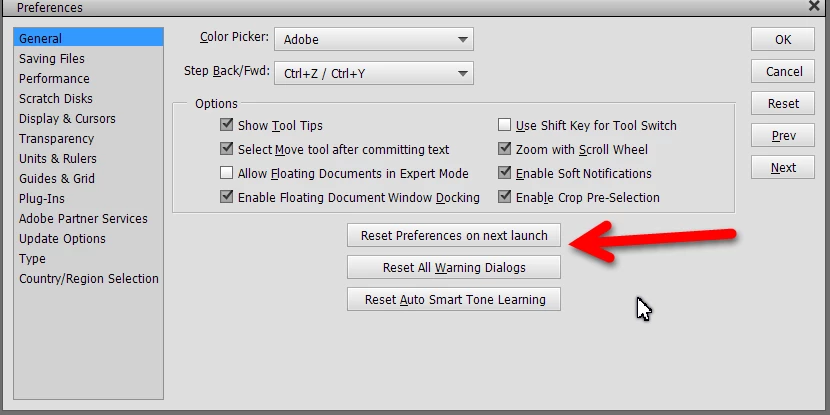Confirm with the OK button

coord(782,39)
